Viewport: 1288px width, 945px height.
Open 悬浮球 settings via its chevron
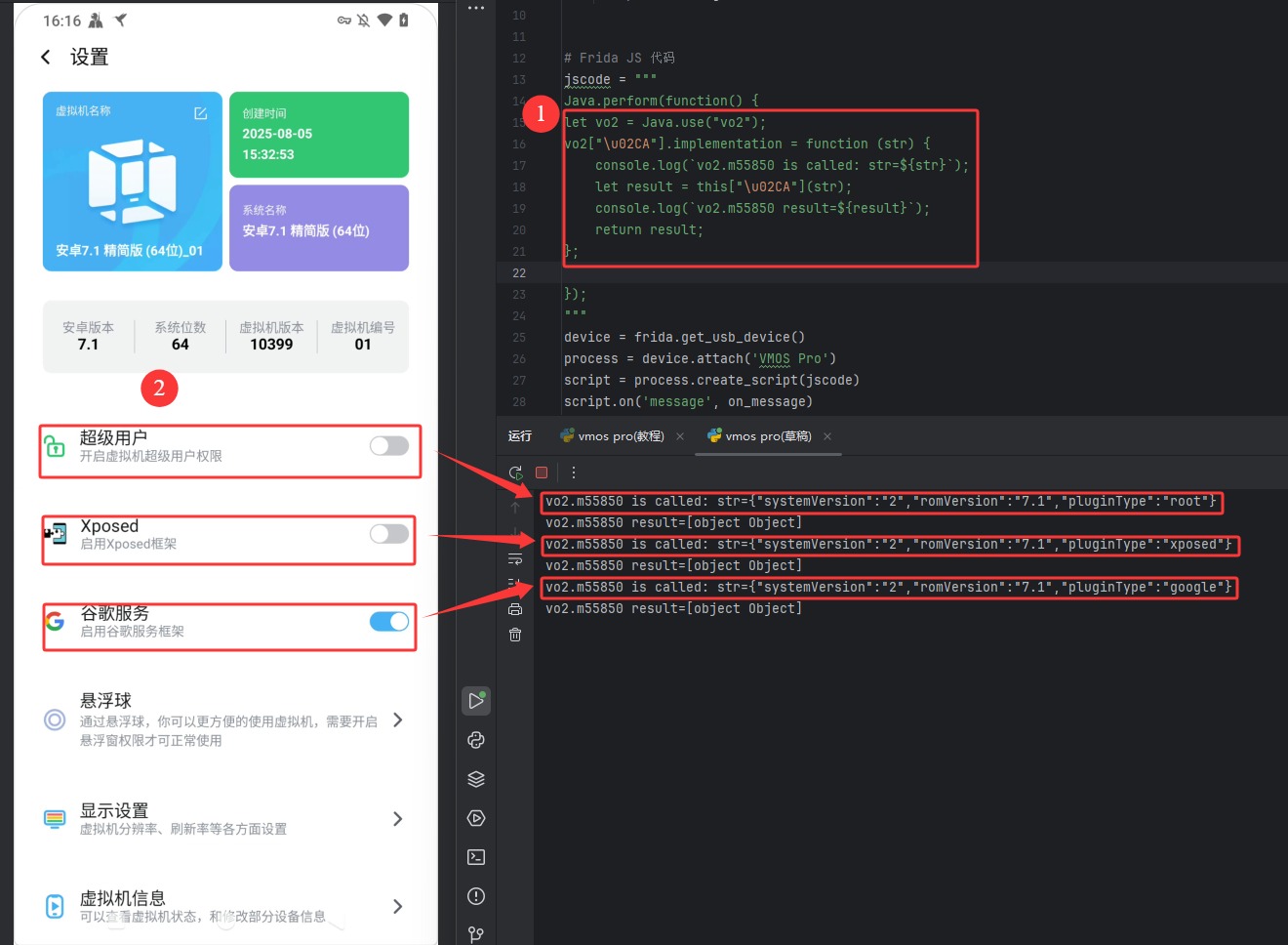(397, 720)
